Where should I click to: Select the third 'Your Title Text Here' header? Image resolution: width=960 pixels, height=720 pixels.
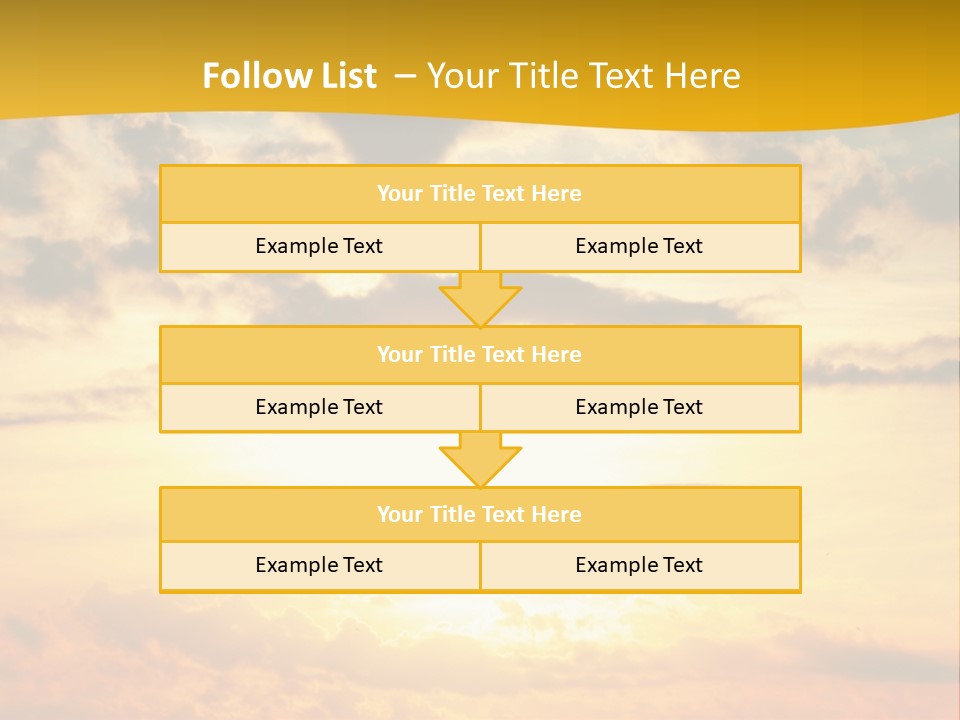[x=479, y=514]
